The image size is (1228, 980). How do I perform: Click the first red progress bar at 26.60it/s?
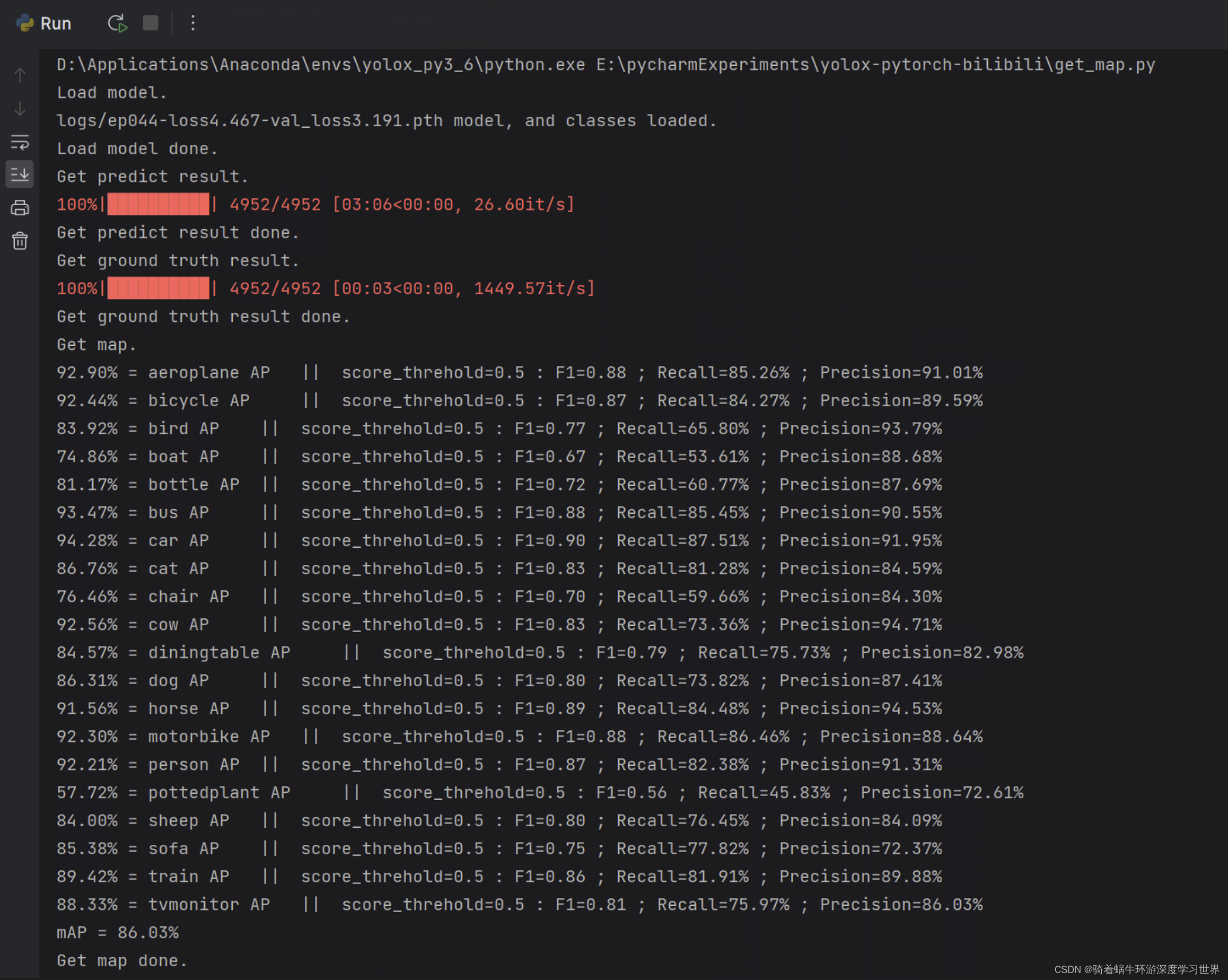click(159, 205)
